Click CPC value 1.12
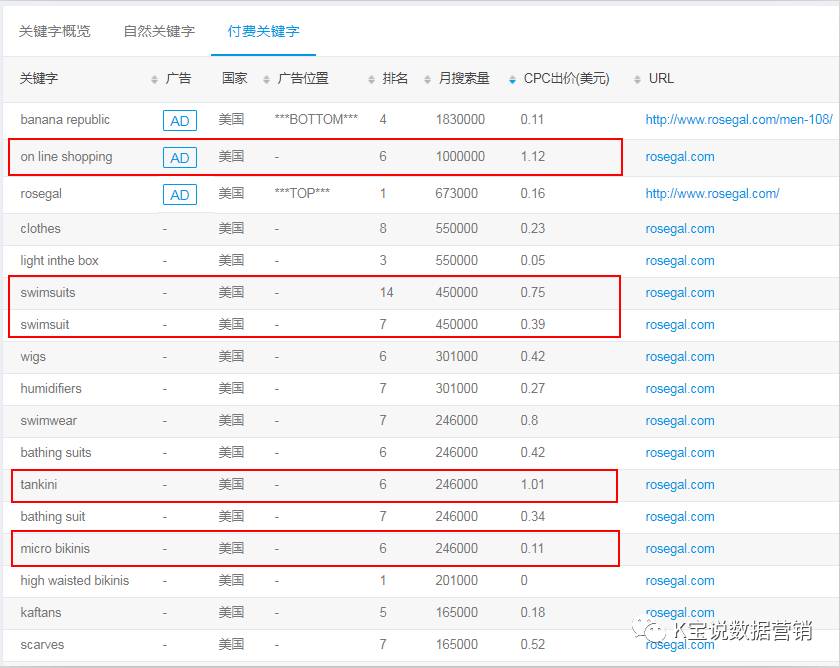The height and width of the screenshot is (668, 840). point(532,157)
